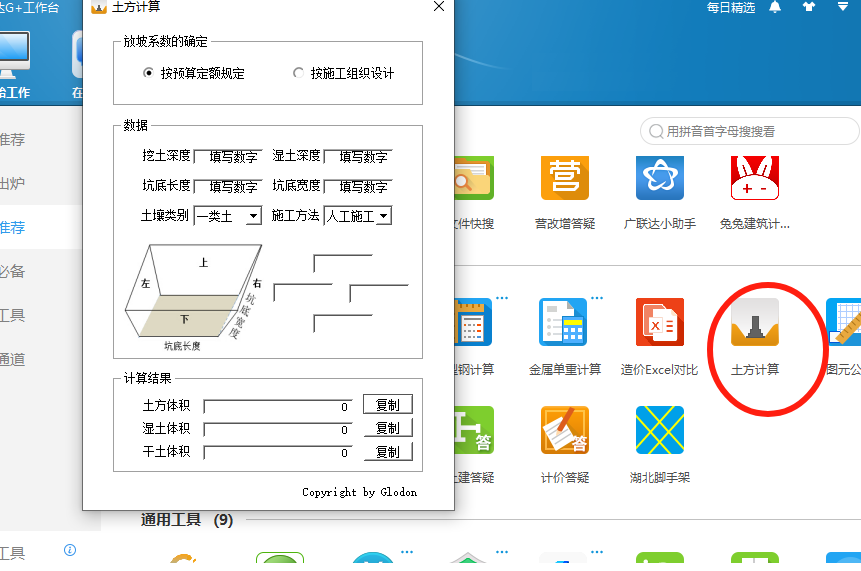Open the 型钢计算 notepad icon
This screenshot has height=571, width=861.
[x=473, y=322]
